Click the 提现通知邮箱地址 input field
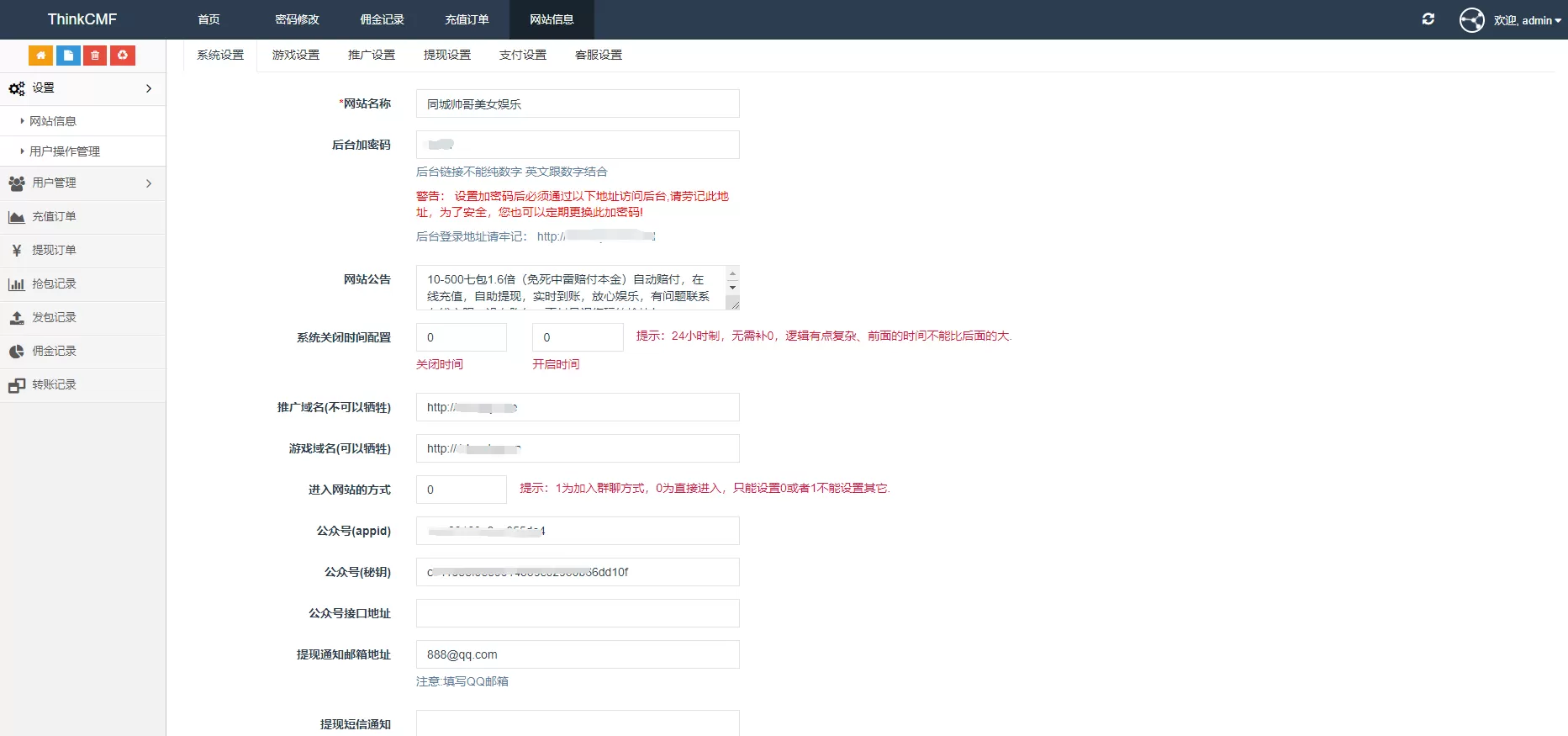The image size is (1568, 736). tap(578, 654)
